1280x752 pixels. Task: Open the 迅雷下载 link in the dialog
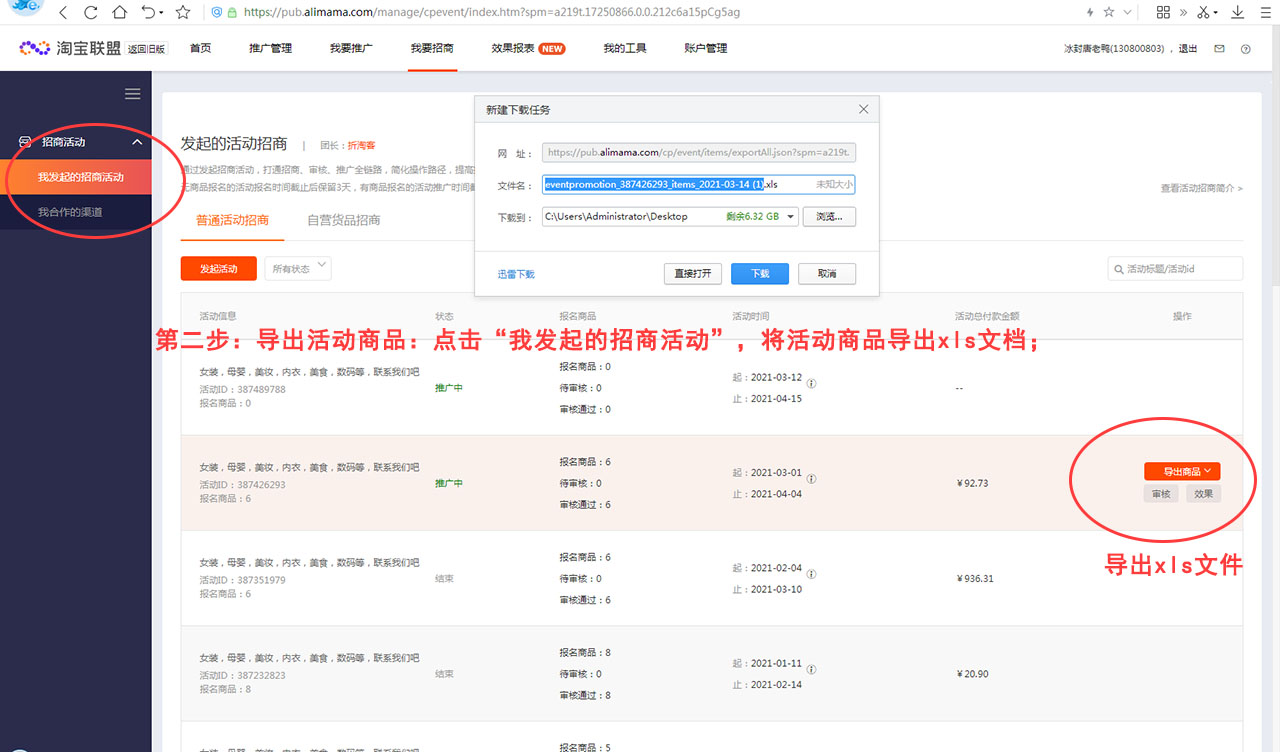point(515,273)
